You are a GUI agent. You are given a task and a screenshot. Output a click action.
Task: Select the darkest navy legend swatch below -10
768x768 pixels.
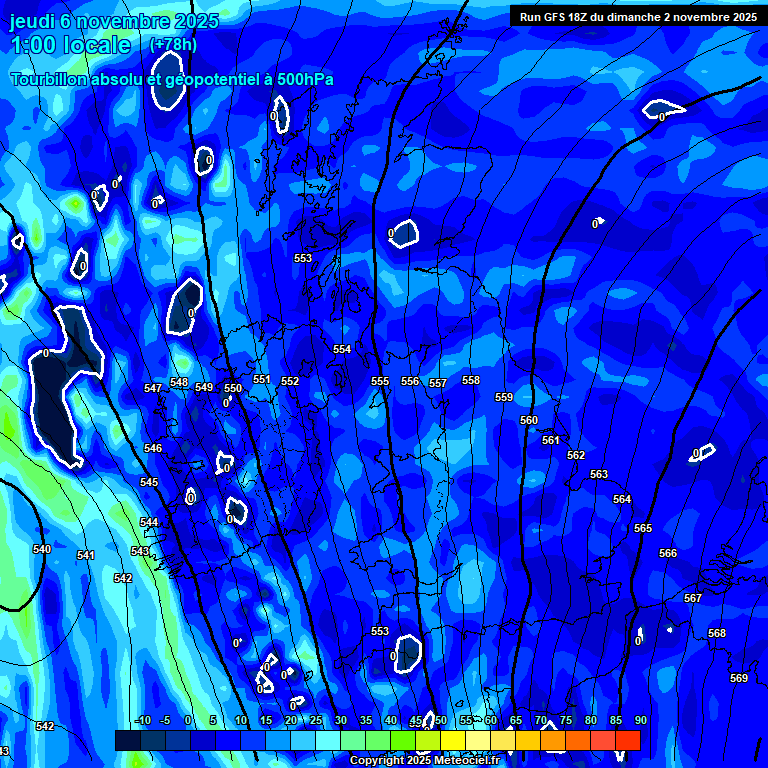(x=127, y=741)
